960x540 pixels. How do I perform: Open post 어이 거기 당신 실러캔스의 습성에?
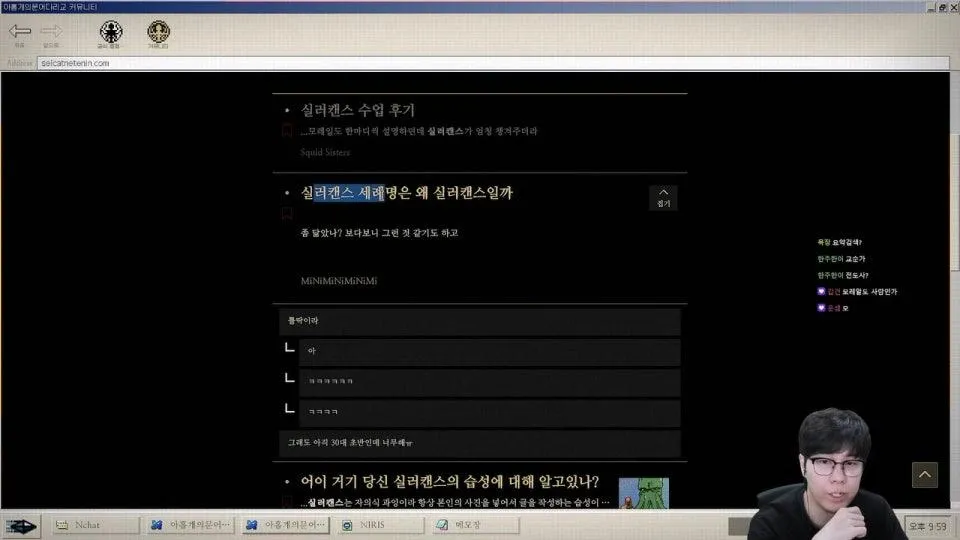coord(449,482)
